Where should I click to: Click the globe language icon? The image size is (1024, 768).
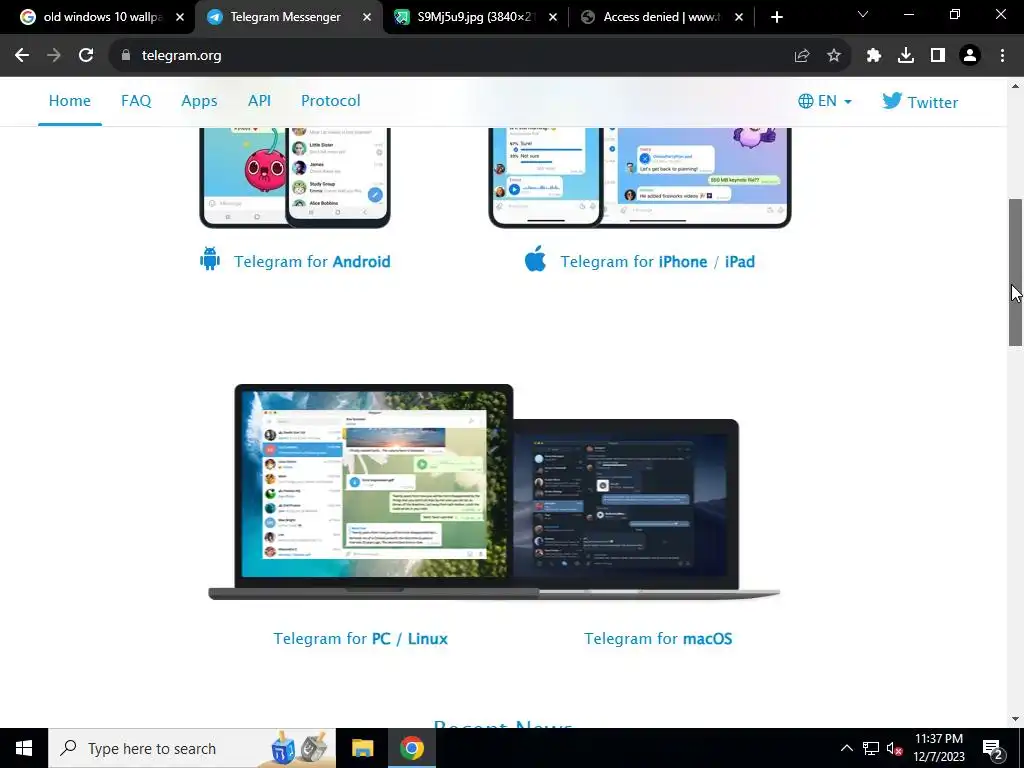coord(806,101)
